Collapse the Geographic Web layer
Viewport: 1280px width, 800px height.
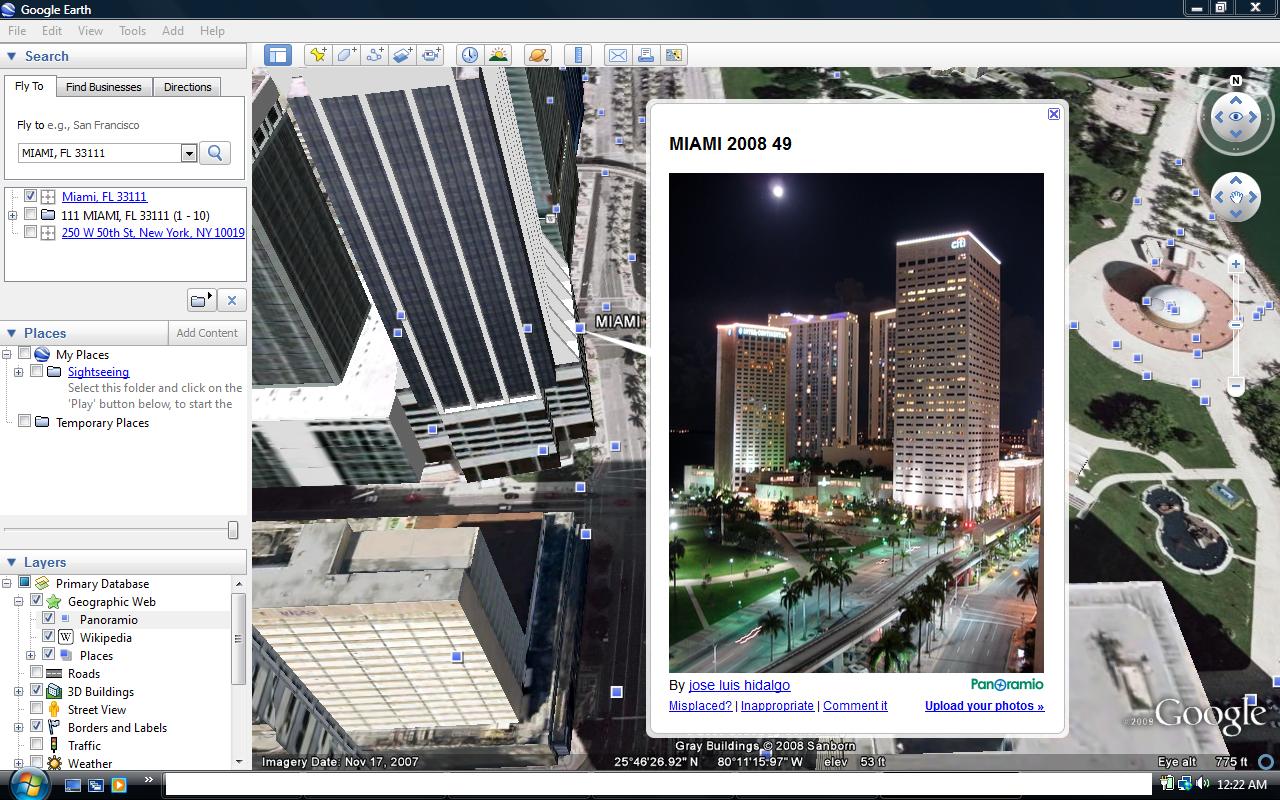tap(19, 602)
